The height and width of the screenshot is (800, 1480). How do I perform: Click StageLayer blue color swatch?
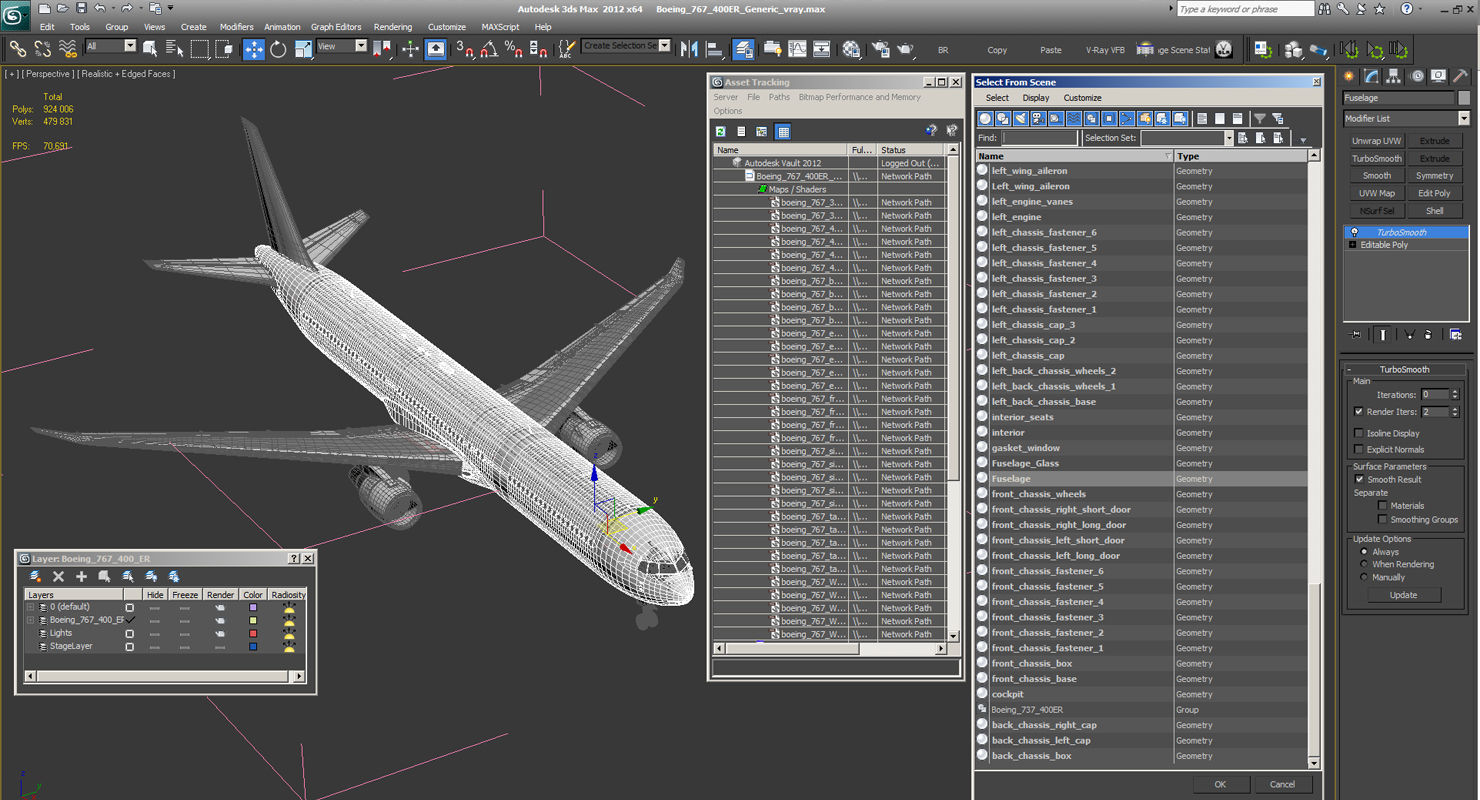[253, 646]
